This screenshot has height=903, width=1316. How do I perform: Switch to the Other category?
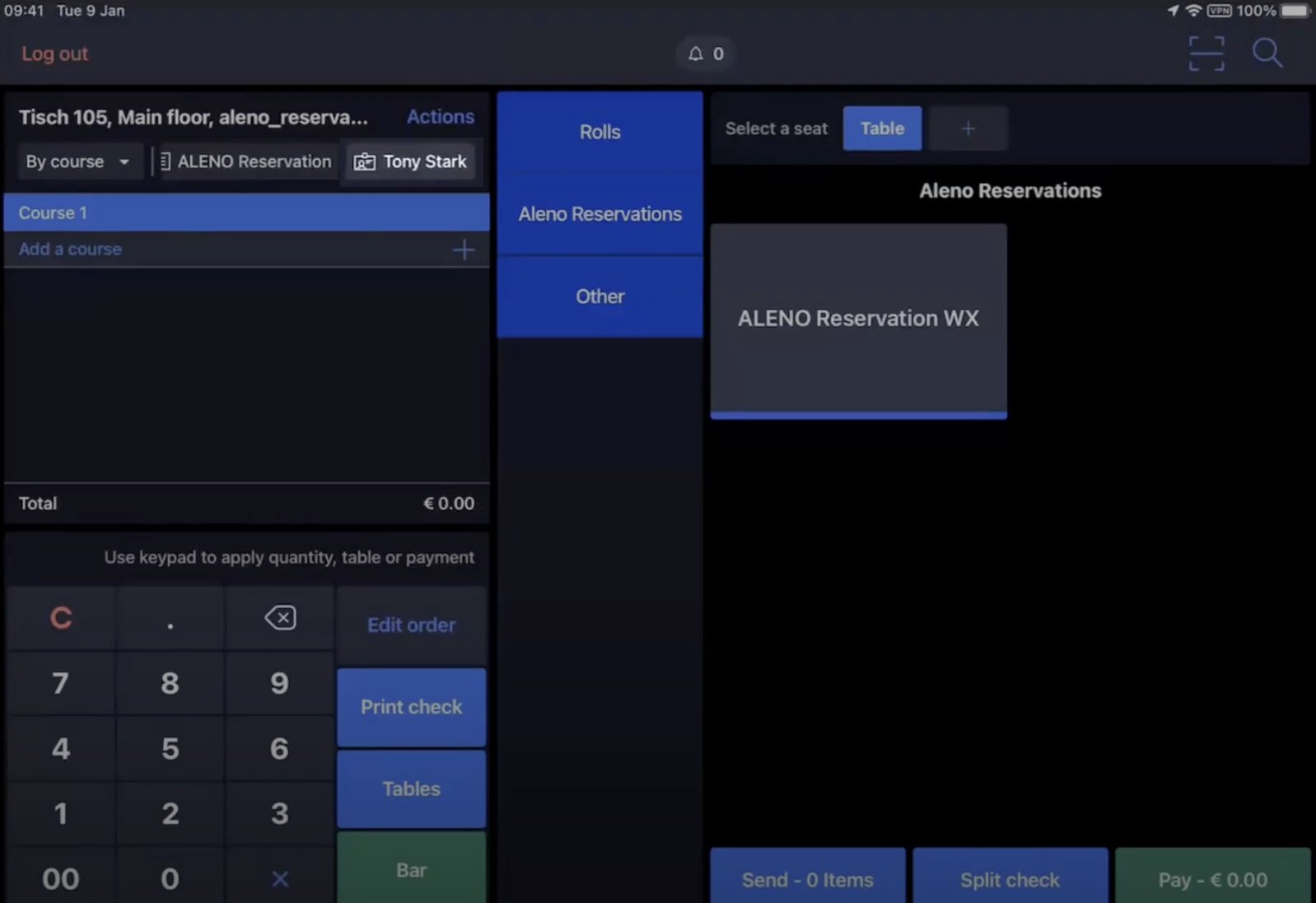click(600, 297)
